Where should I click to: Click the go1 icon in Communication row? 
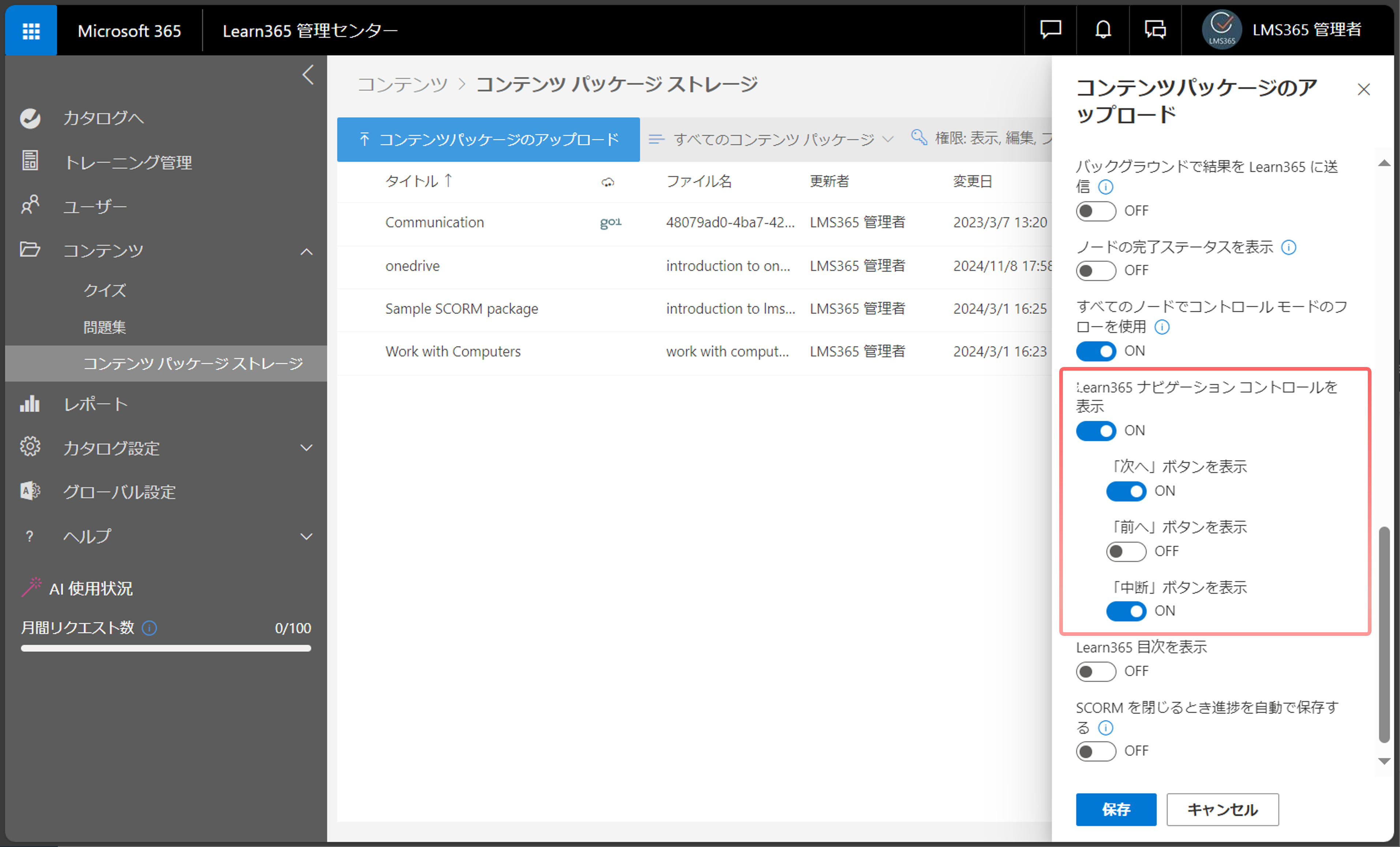pos(611,222)
